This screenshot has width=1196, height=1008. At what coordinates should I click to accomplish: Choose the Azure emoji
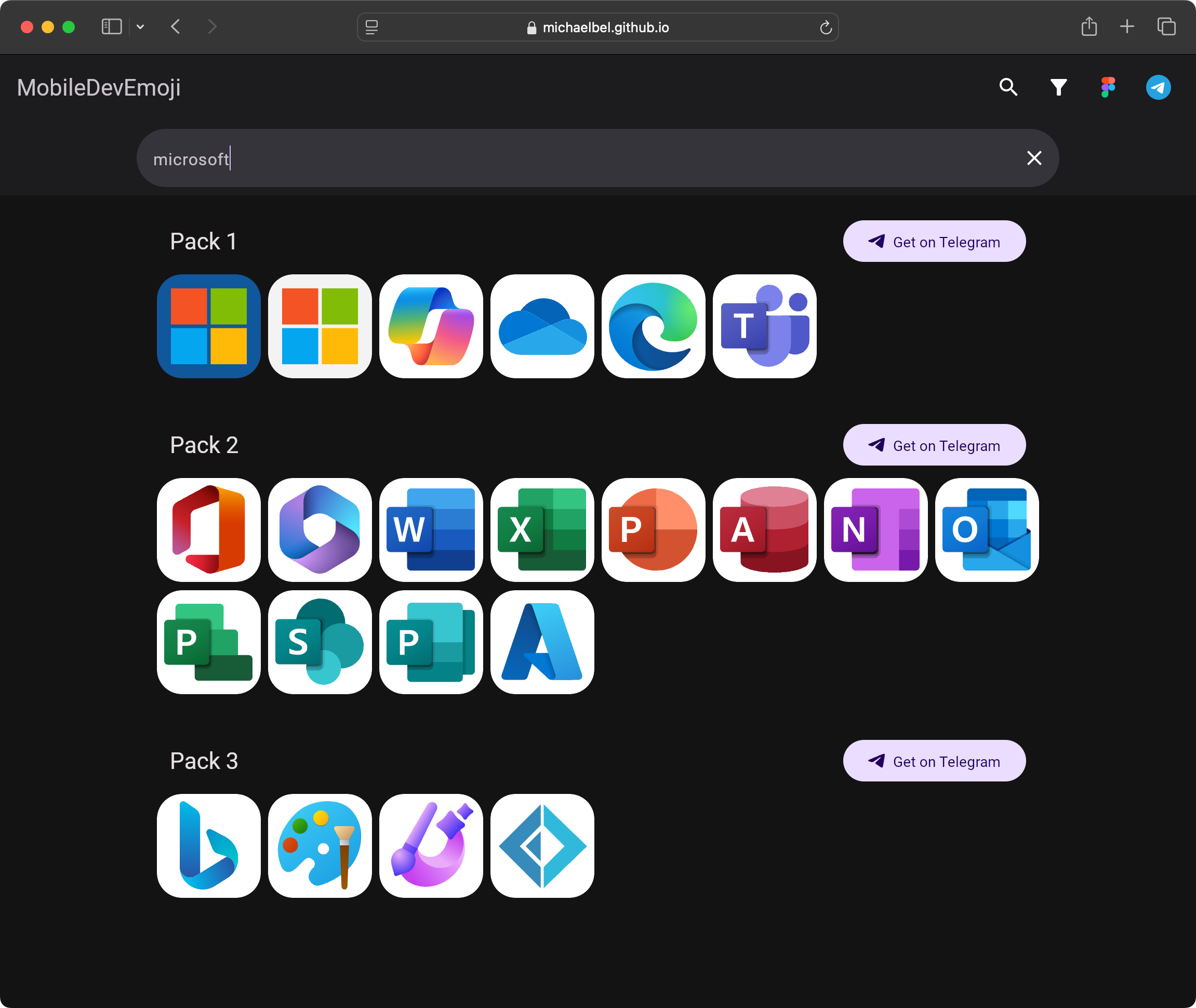(542, 642)
